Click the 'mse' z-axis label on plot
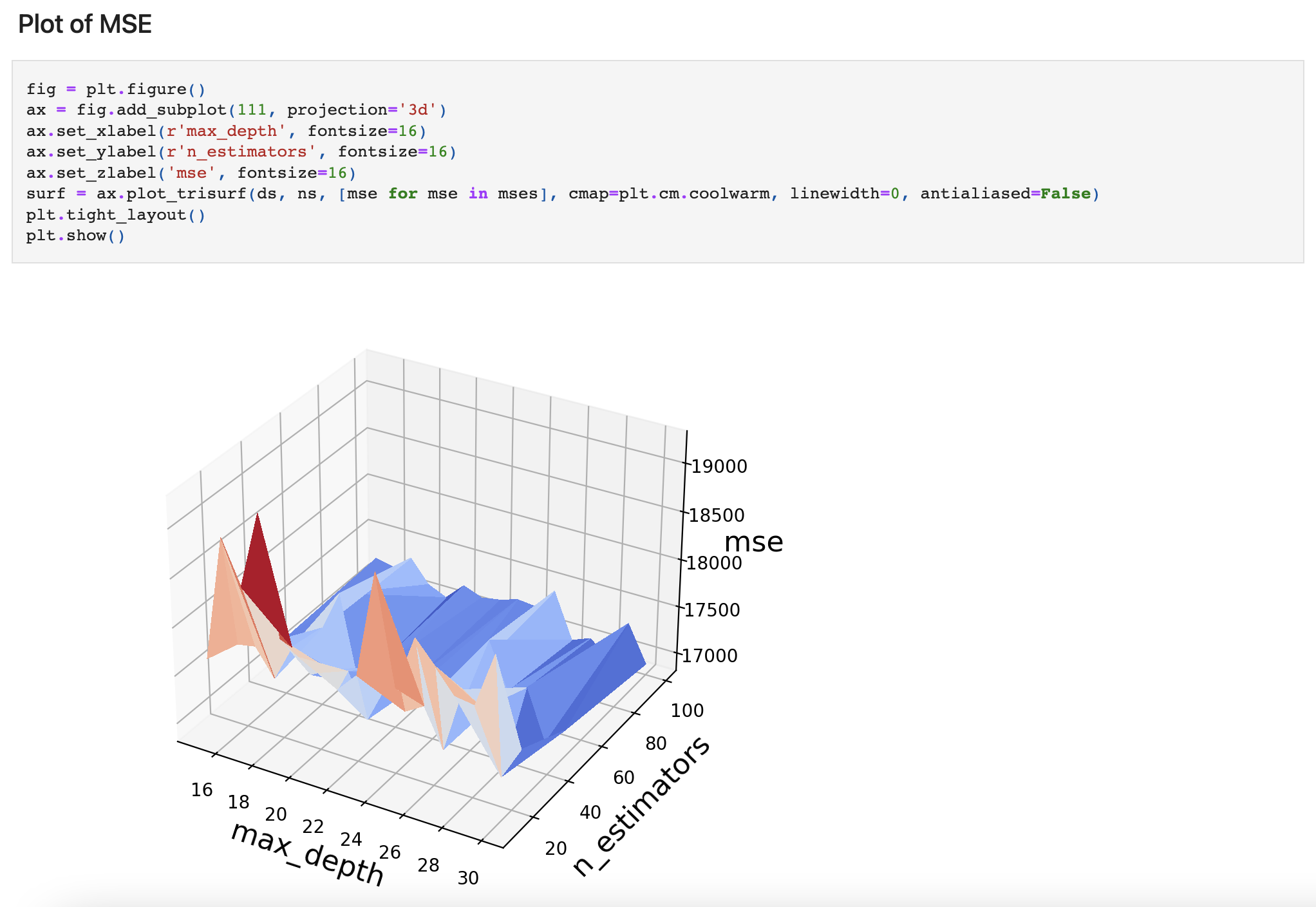This screenshot has width=1316, height=907. point(754,542)
